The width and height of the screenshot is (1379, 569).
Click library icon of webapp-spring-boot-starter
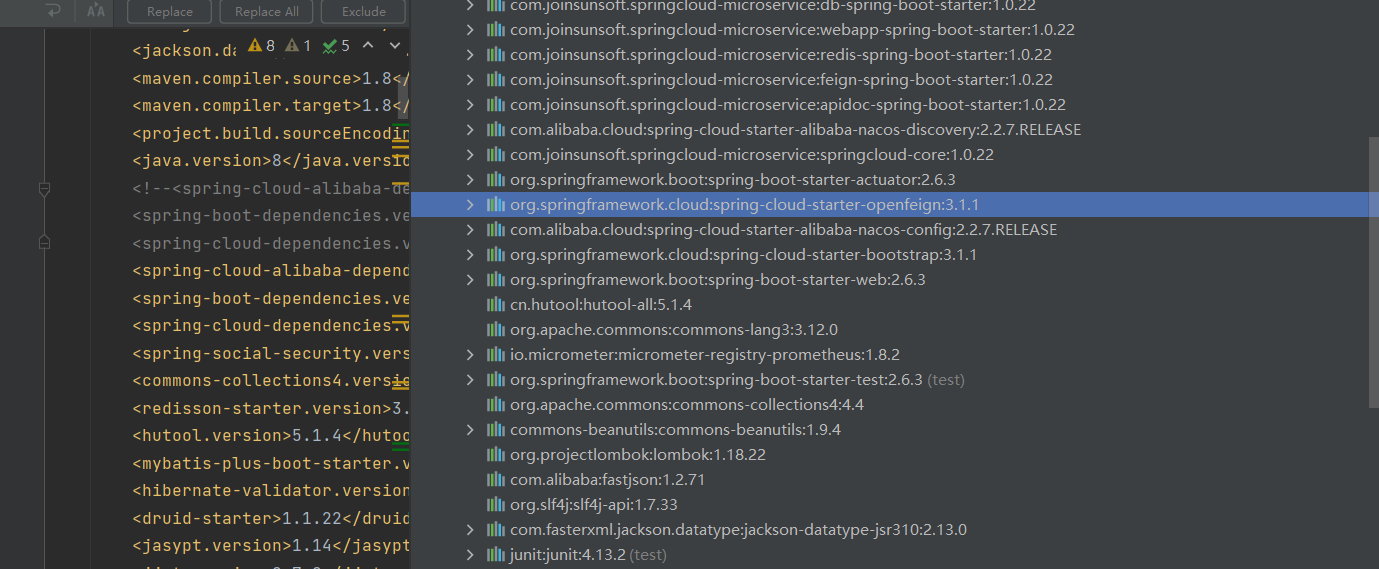click(x=495, y=30)
